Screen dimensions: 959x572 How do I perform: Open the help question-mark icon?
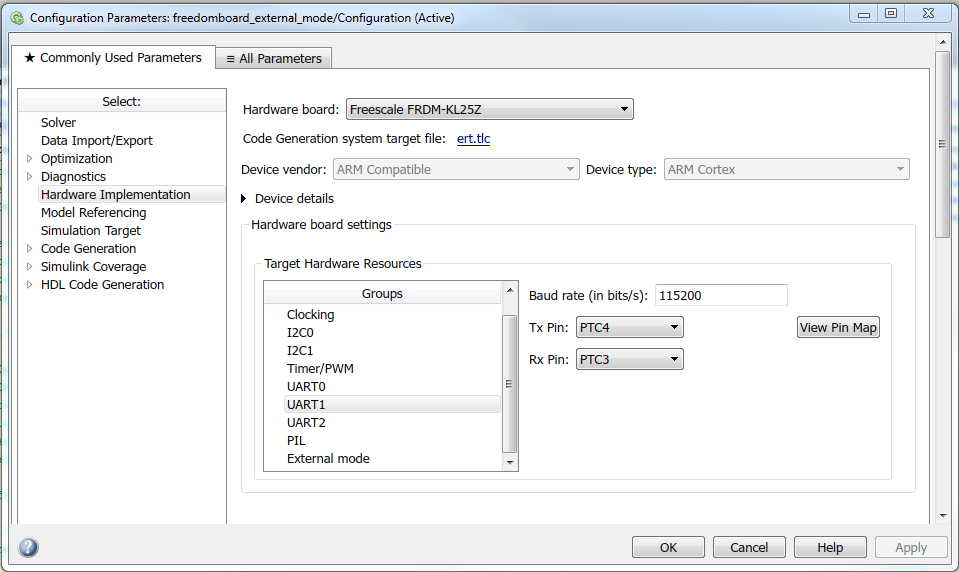coord(28,547)
